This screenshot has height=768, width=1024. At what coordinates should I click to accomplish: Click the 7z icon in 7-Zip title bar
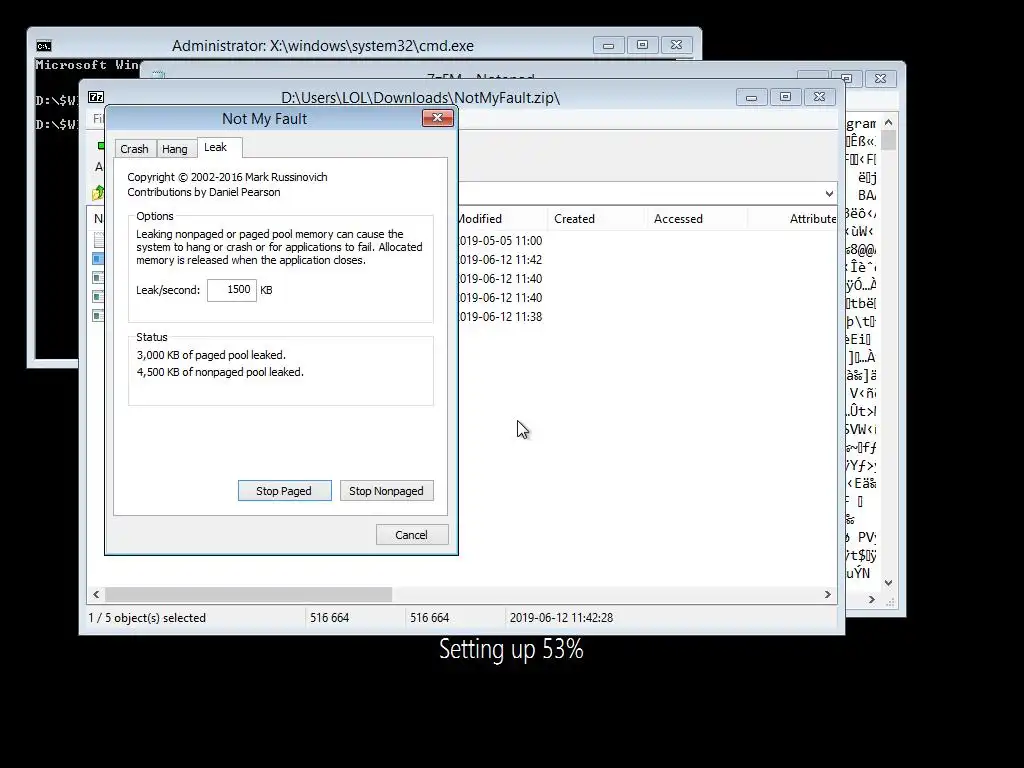(96, 97)
